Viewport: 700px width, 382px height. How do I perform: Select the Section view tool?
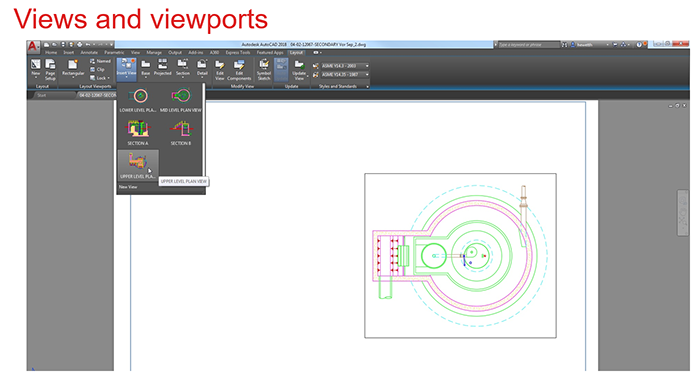pos(183,67)
